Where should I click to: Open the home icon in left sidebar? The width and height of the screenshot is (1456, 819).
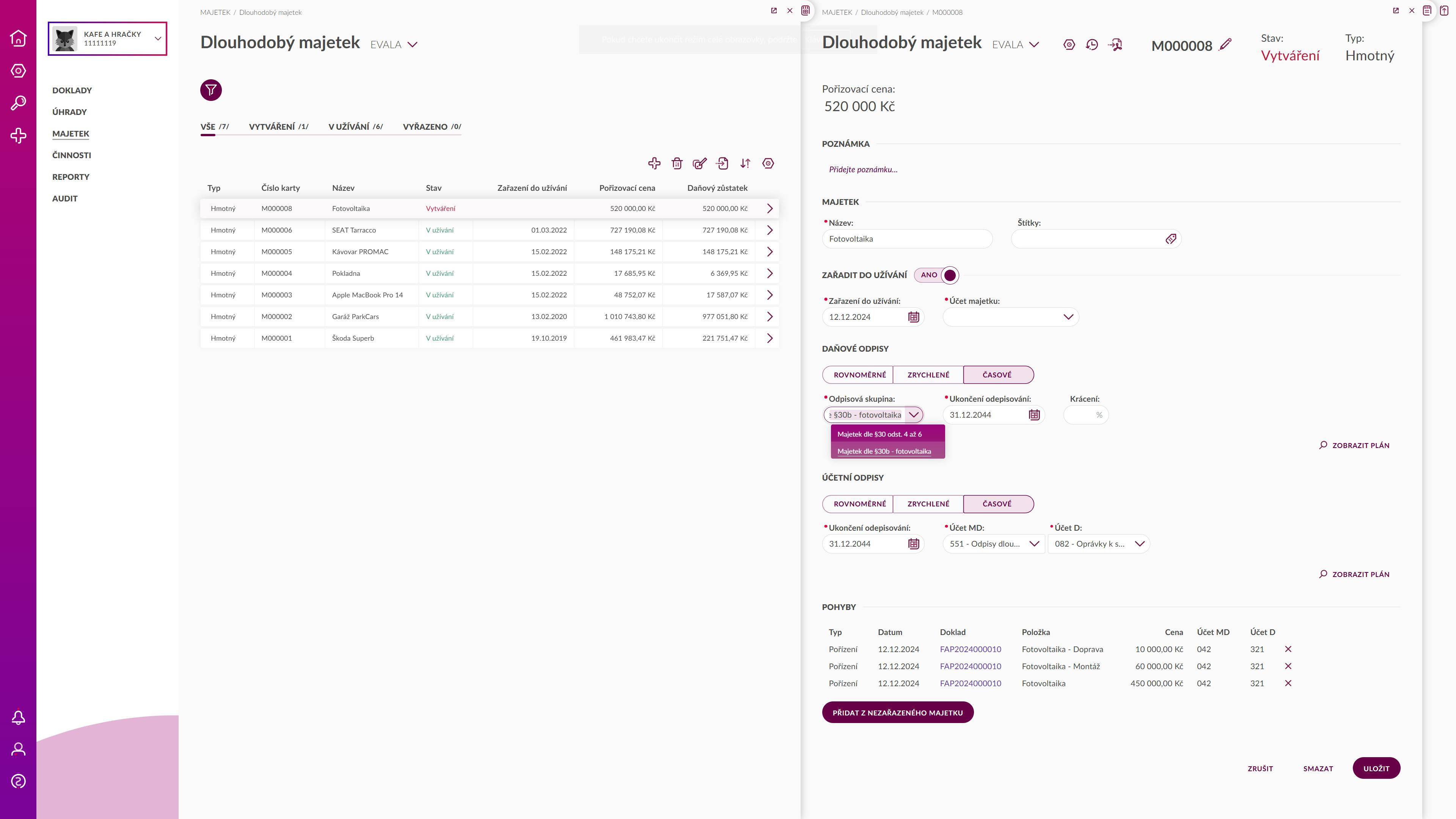coord(18,38)
